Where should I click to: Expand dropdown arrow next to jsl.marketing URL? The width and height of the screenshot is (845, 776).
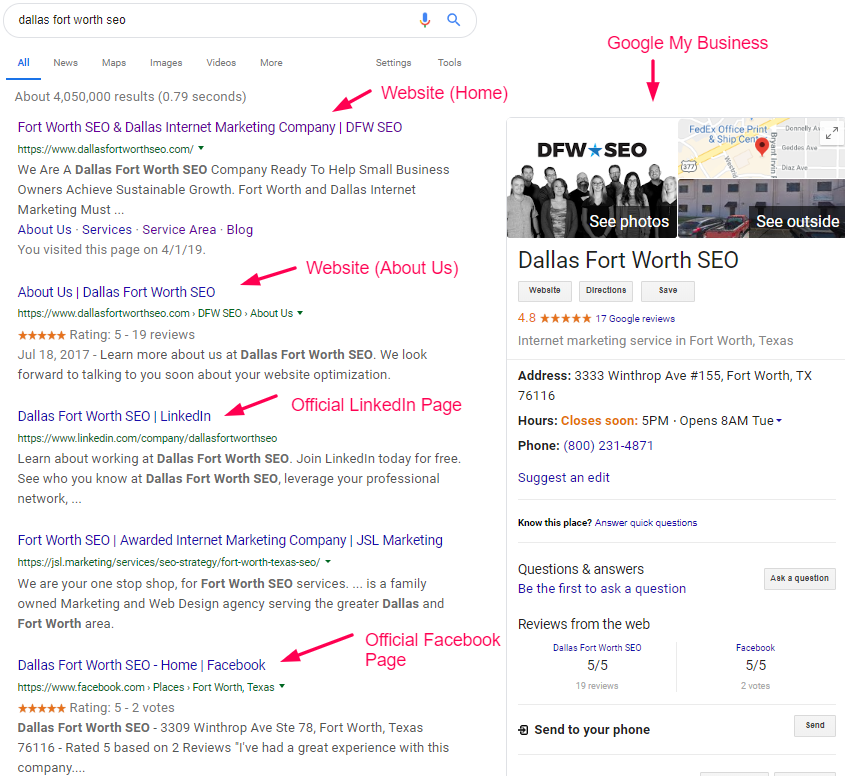pos(328,562)
